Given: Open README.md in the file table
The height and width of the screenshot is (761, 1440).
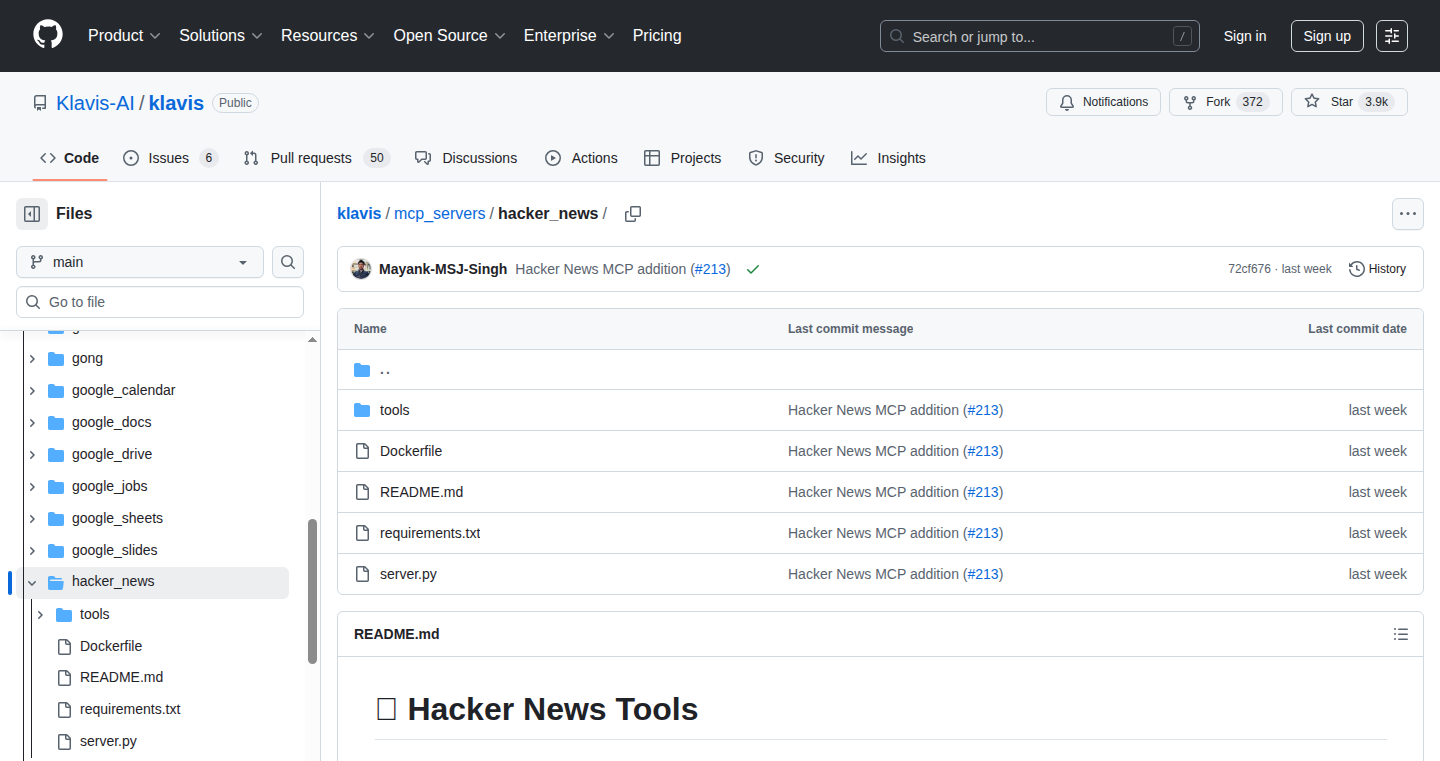Looking at the screenshot, I should tap(421, 492).
